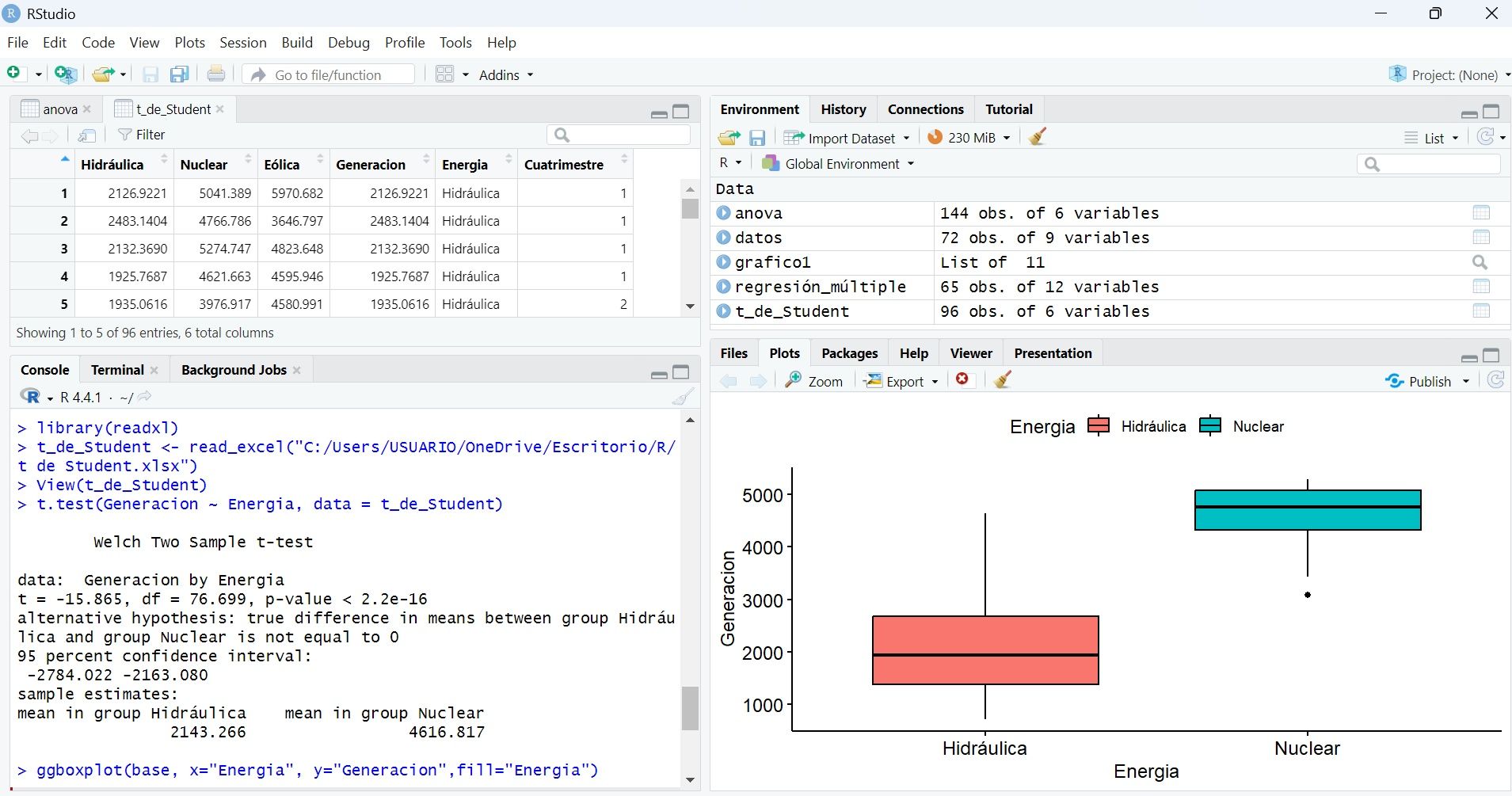The height and width of the screenshot is (796, 1512).
Task: Refresh current plot icon
Action: 1495,380
